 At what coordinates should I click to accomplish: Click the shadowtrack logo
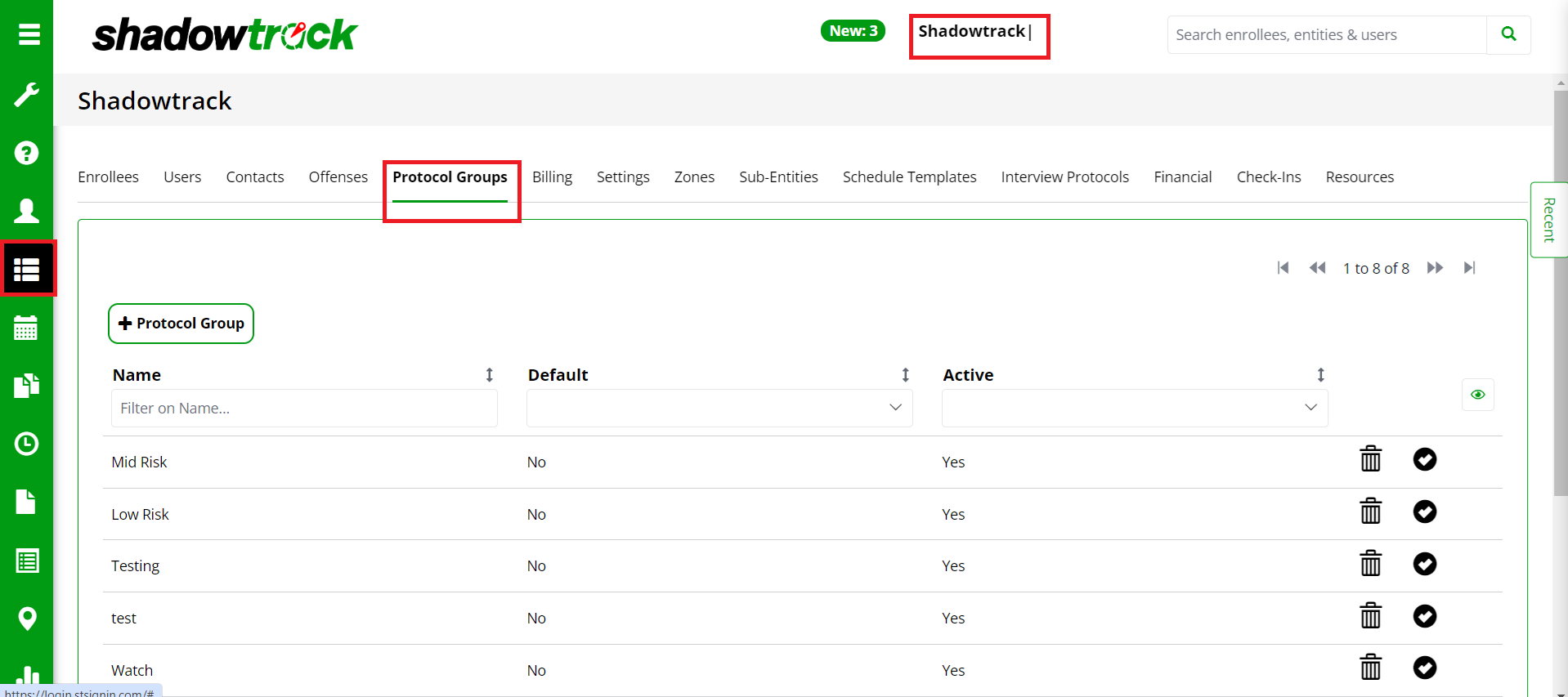[x=225, y=35]
